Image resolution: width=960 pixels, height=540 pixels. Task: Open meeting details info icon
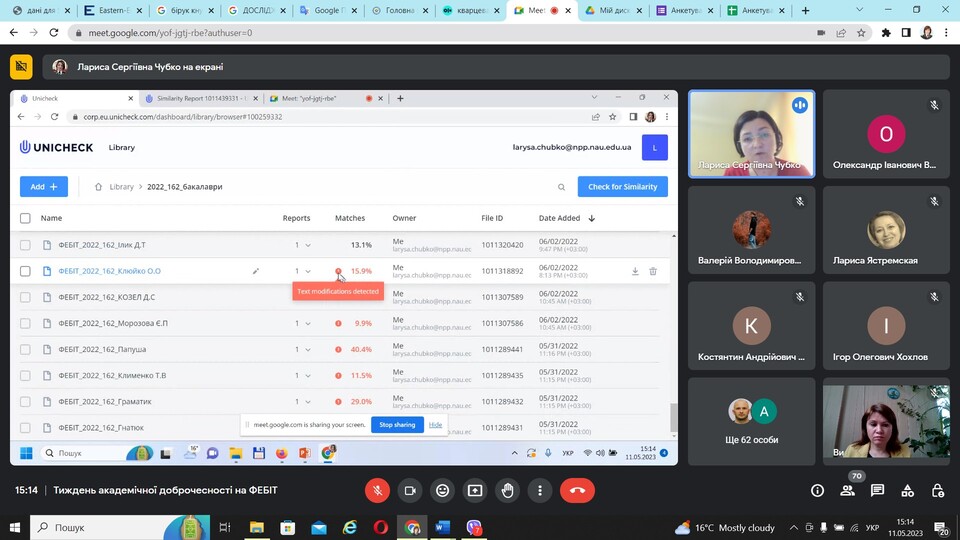click(818, 491)
